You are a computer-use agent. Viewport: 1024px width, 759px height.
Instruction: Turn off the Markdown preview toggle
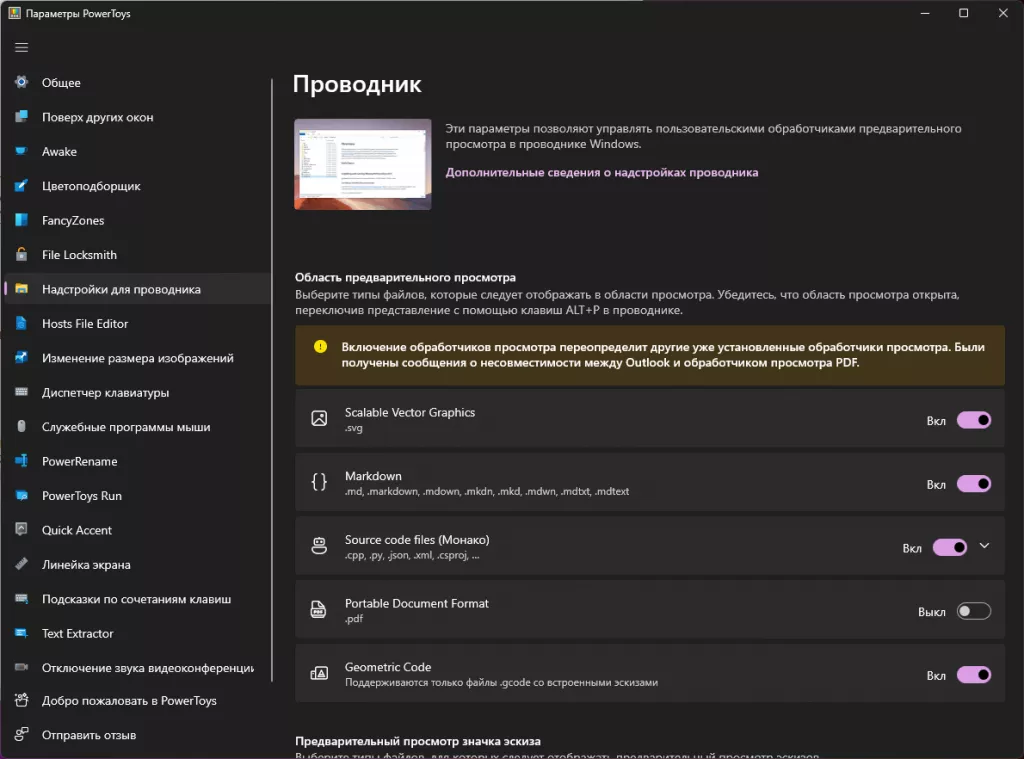(x=973, y=484)
